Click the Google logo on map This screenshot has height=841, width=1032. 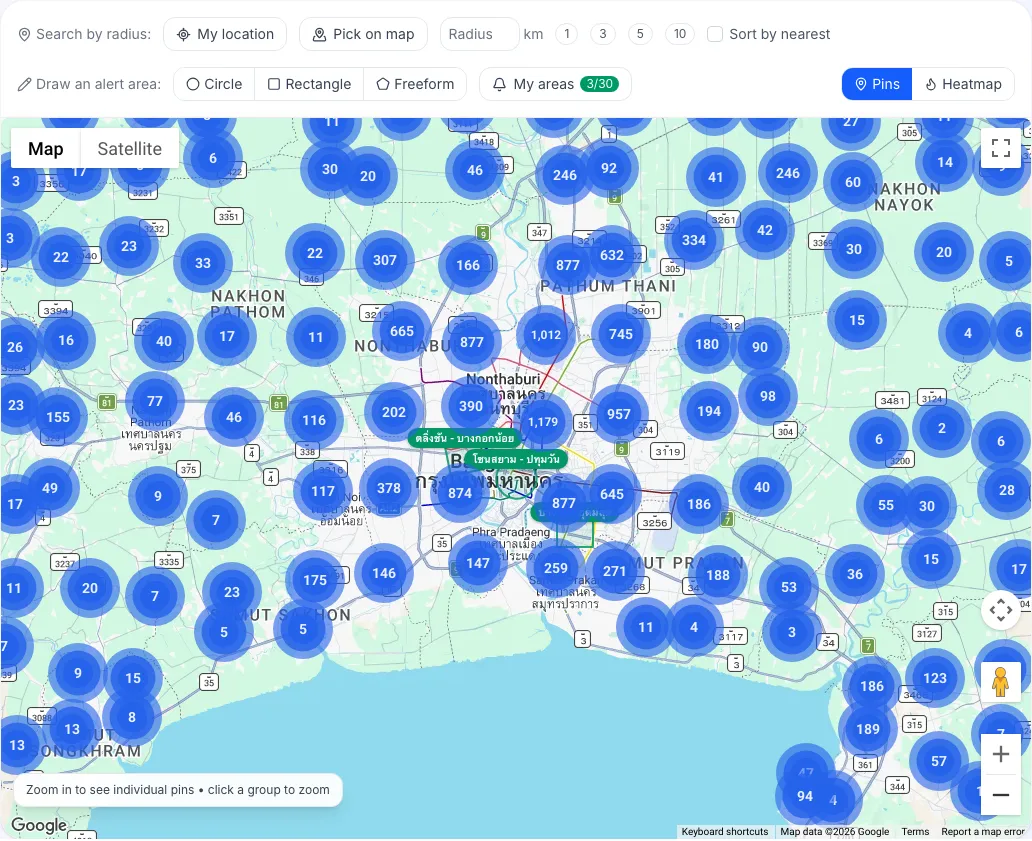[x=39, y=825]
